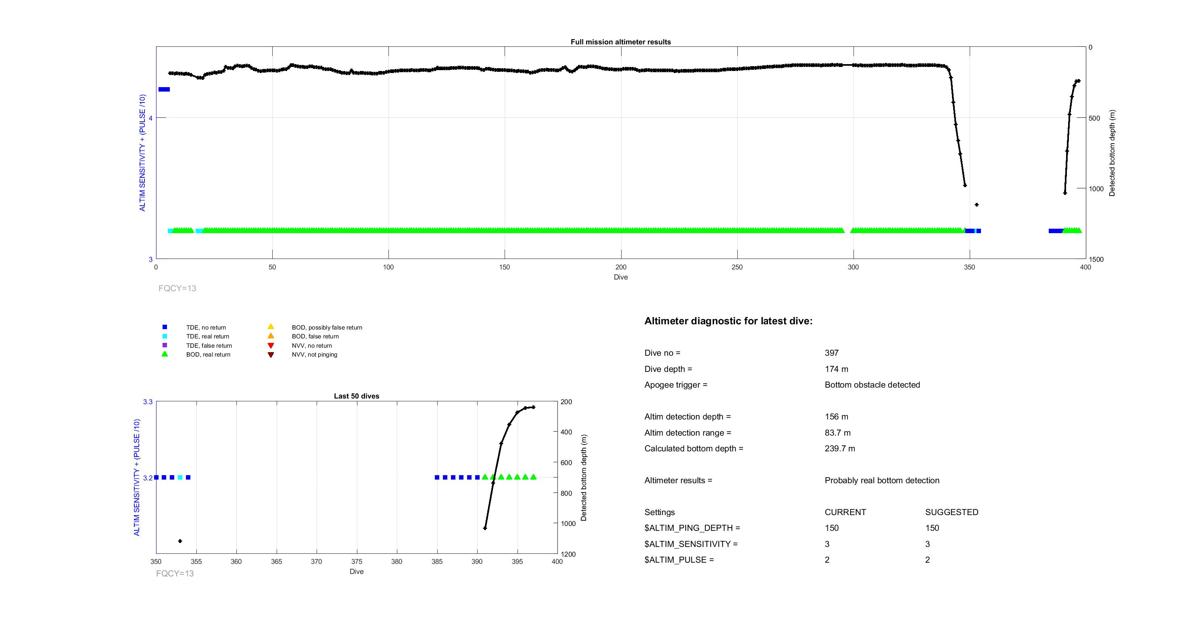Click the CURRENT value 150 for $ALTIM_PING_DEPTH
The image size is (1200, 622).
[x=832, y=529]
